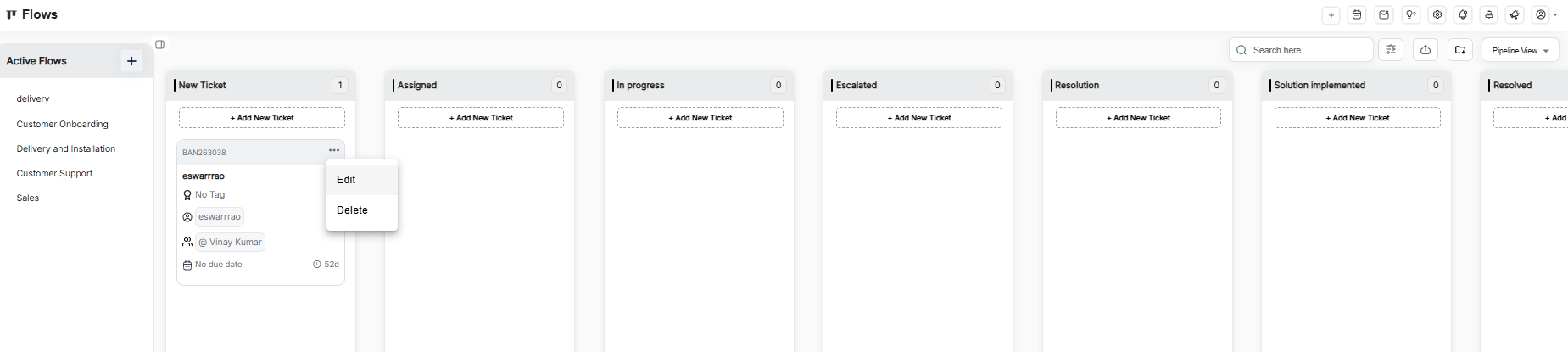This screenshot has width=1568, height=352.
Task: Expand the user profile account menu
Action: [1547, 14]
